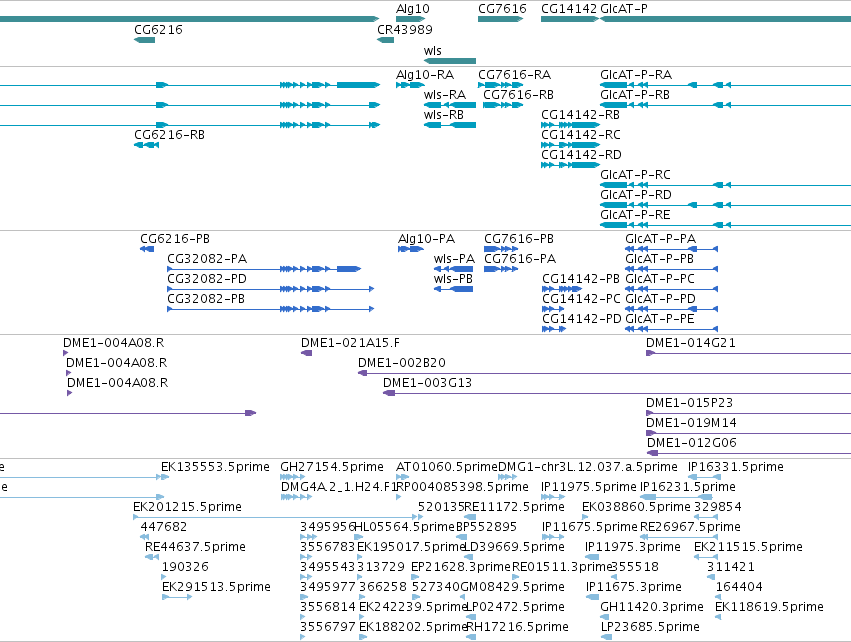Click the CG32082-PD protein label
The height and width of the screenshot is (642, 851).
207,279
